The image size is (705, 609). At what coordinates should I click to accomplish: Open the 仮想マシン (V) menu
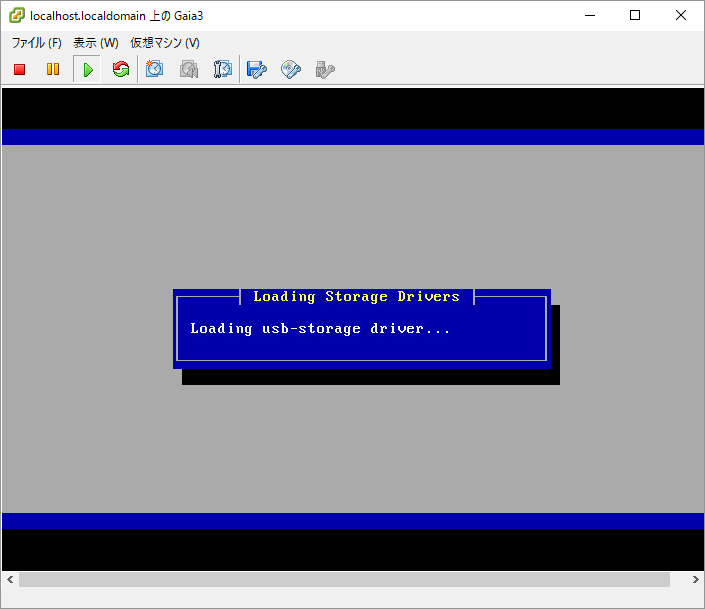pyautogui.click(x=165, y=43)
